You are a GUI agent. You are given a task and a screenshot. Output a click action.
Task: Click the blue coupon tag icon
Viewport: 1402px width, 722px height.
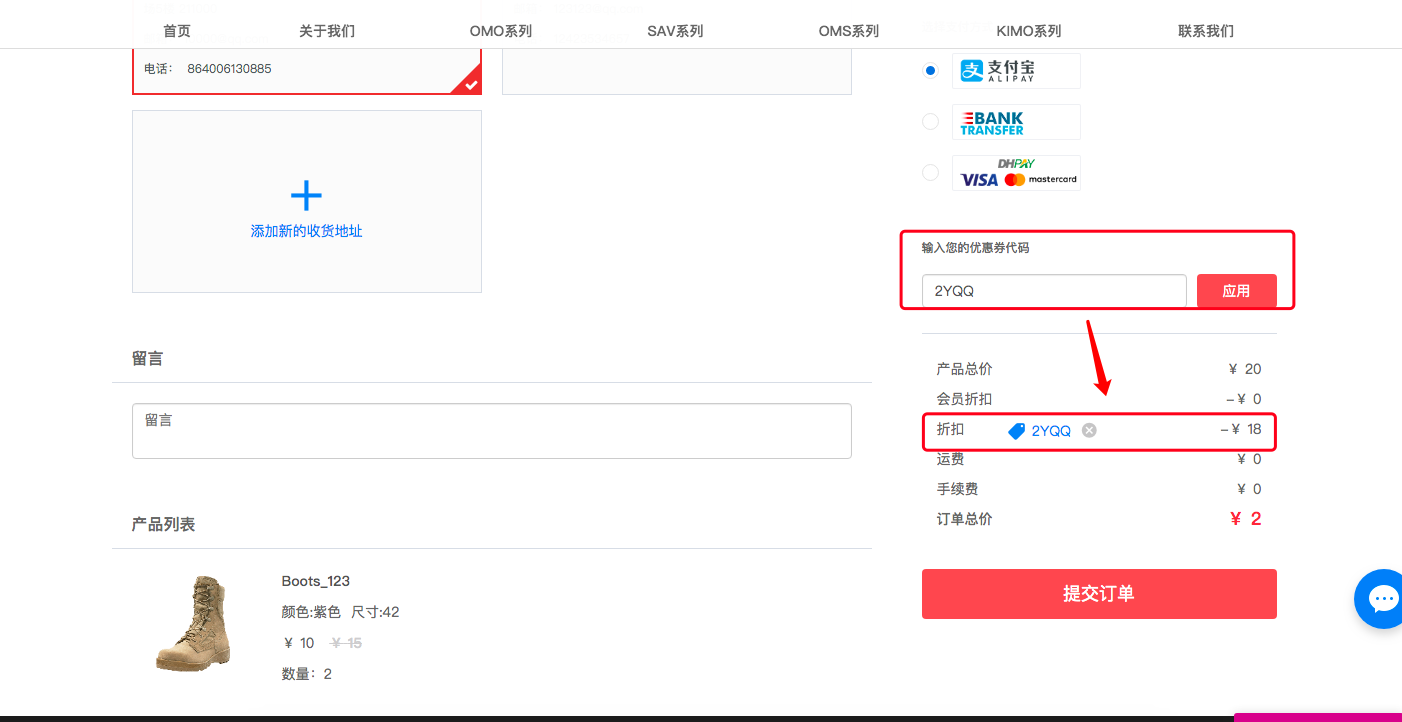click(x=1016, y=431)
